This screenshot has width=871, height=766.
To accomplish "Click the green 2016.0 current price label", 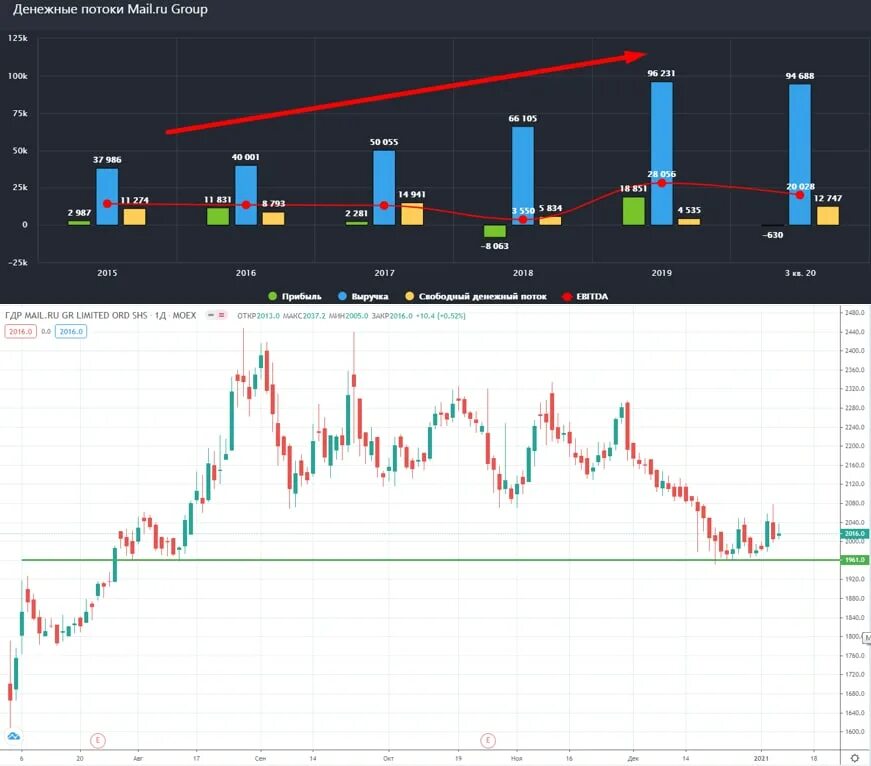I will 854,533.
